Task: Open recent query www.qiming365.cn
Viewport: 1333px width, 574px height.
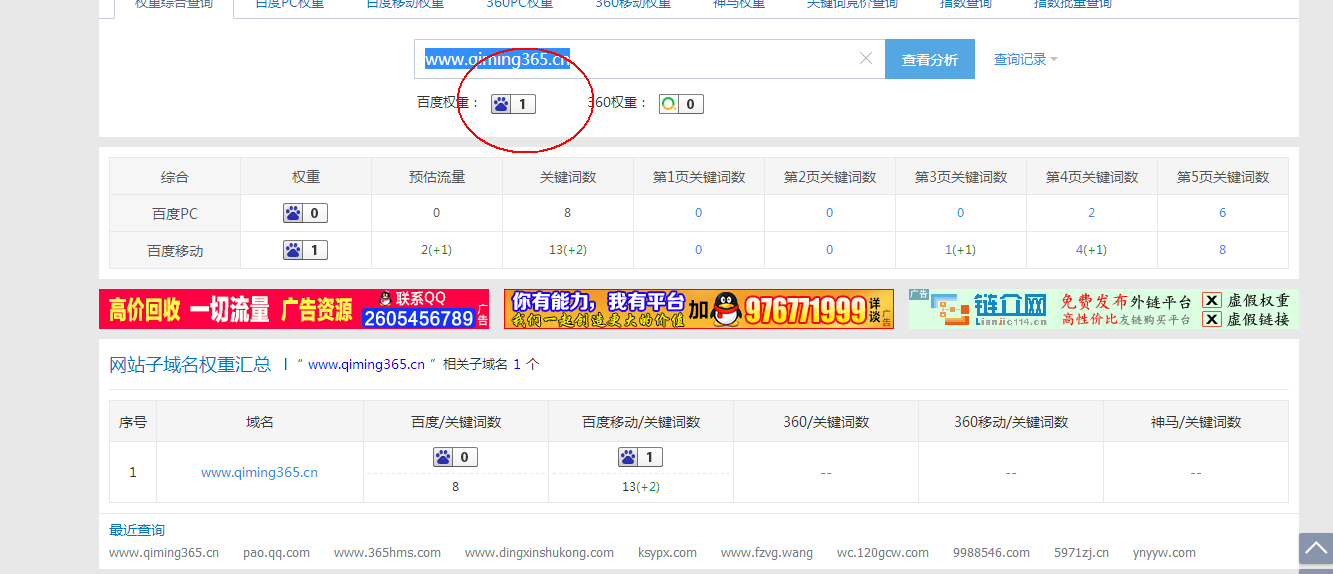Action: tap(164, 552)
